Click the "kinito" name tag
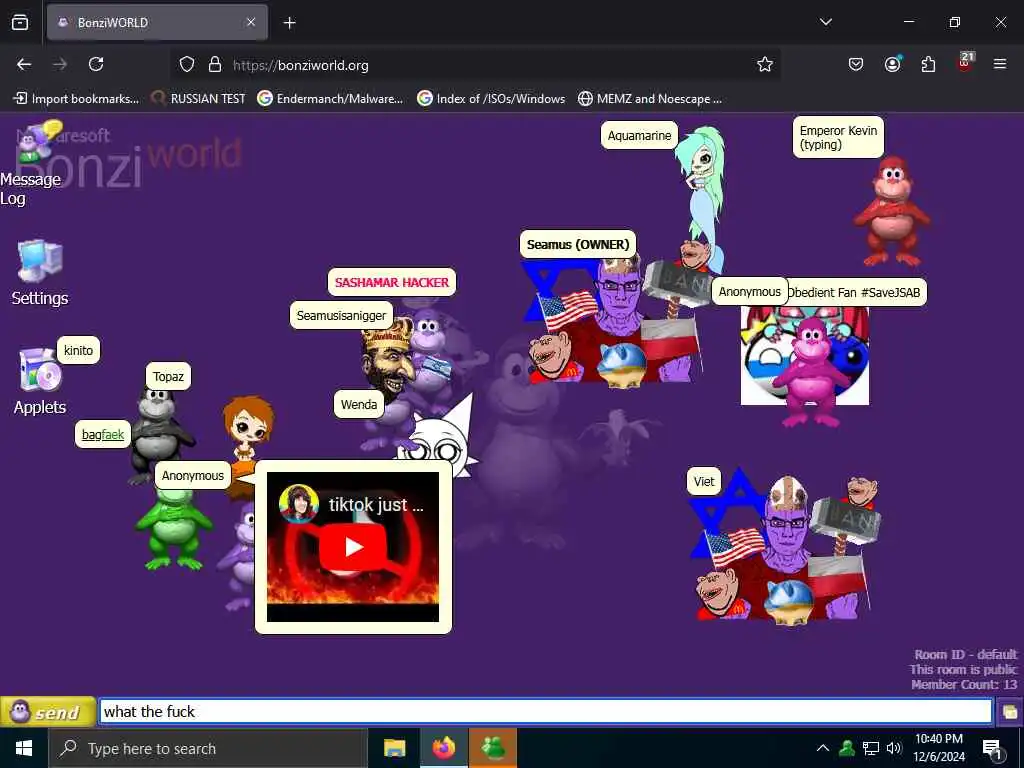This screenshot has height=768, width=1024. coord(78,350)
